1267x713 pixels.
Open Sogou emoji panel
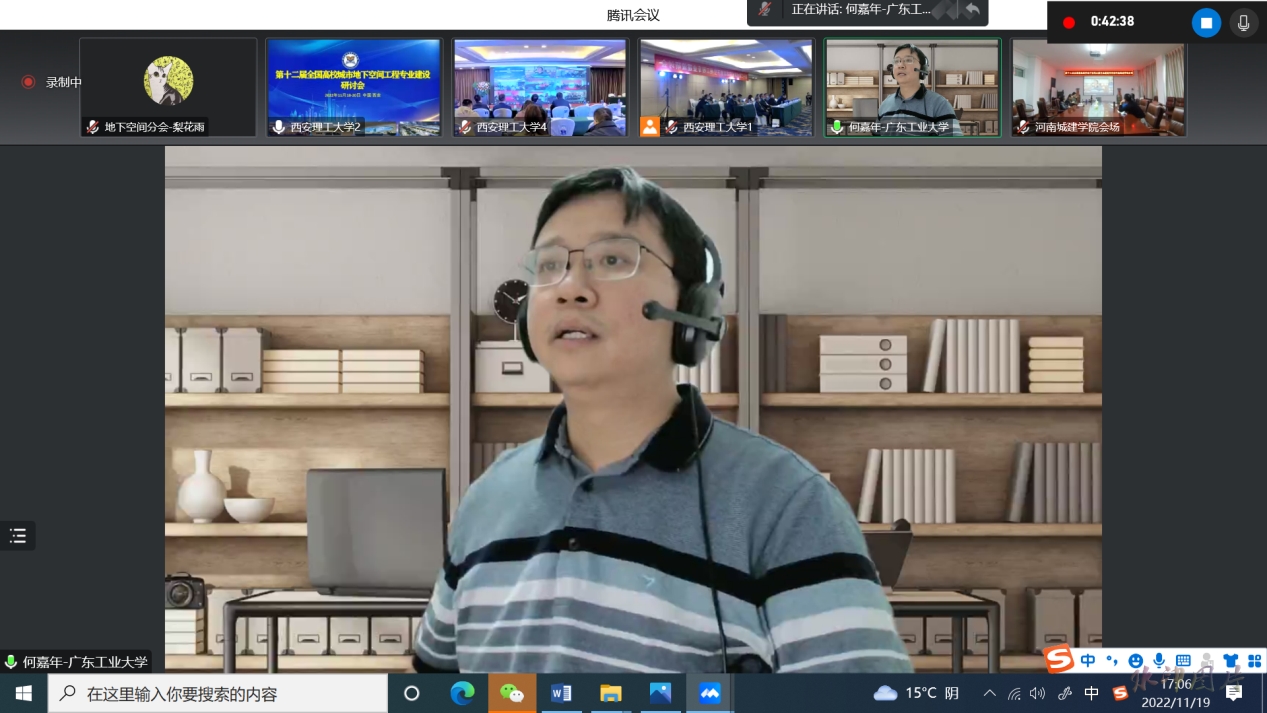[x=1135, y=660]
